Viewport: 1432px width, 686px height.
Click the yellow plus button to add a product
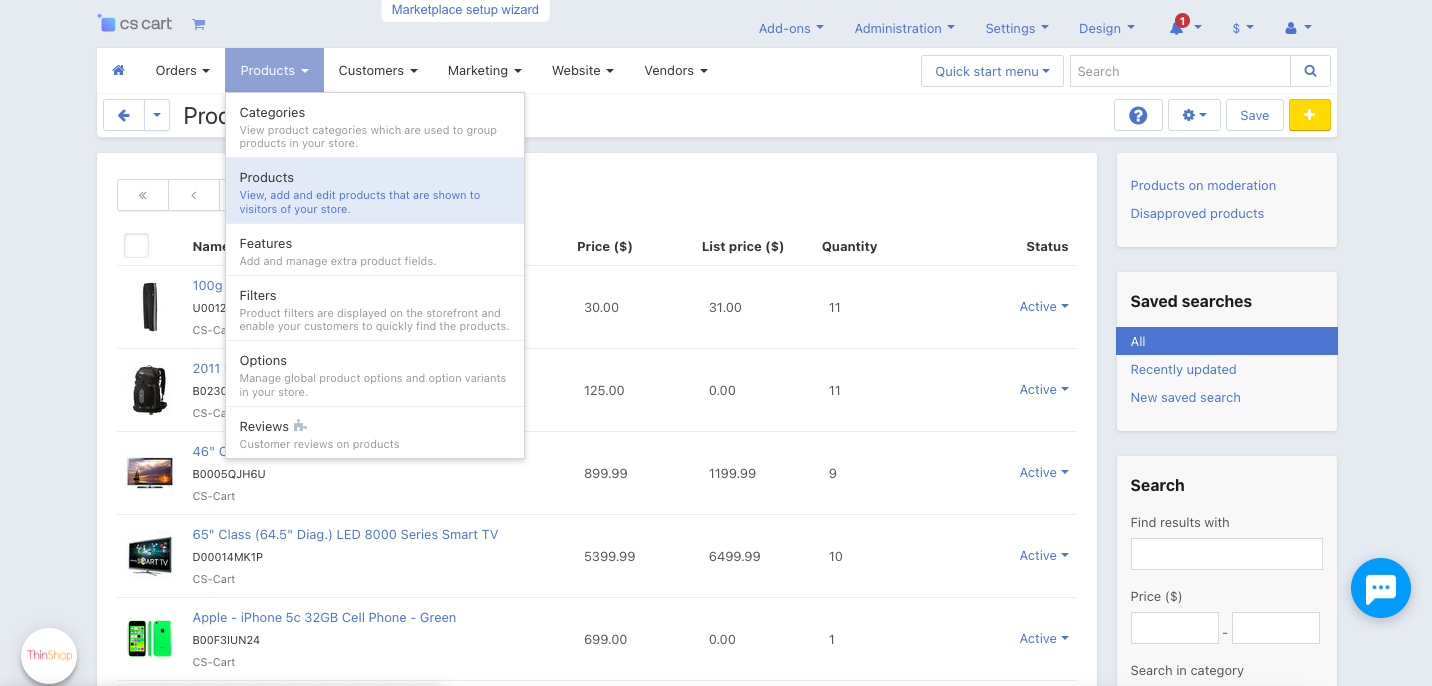[1309, 115]
